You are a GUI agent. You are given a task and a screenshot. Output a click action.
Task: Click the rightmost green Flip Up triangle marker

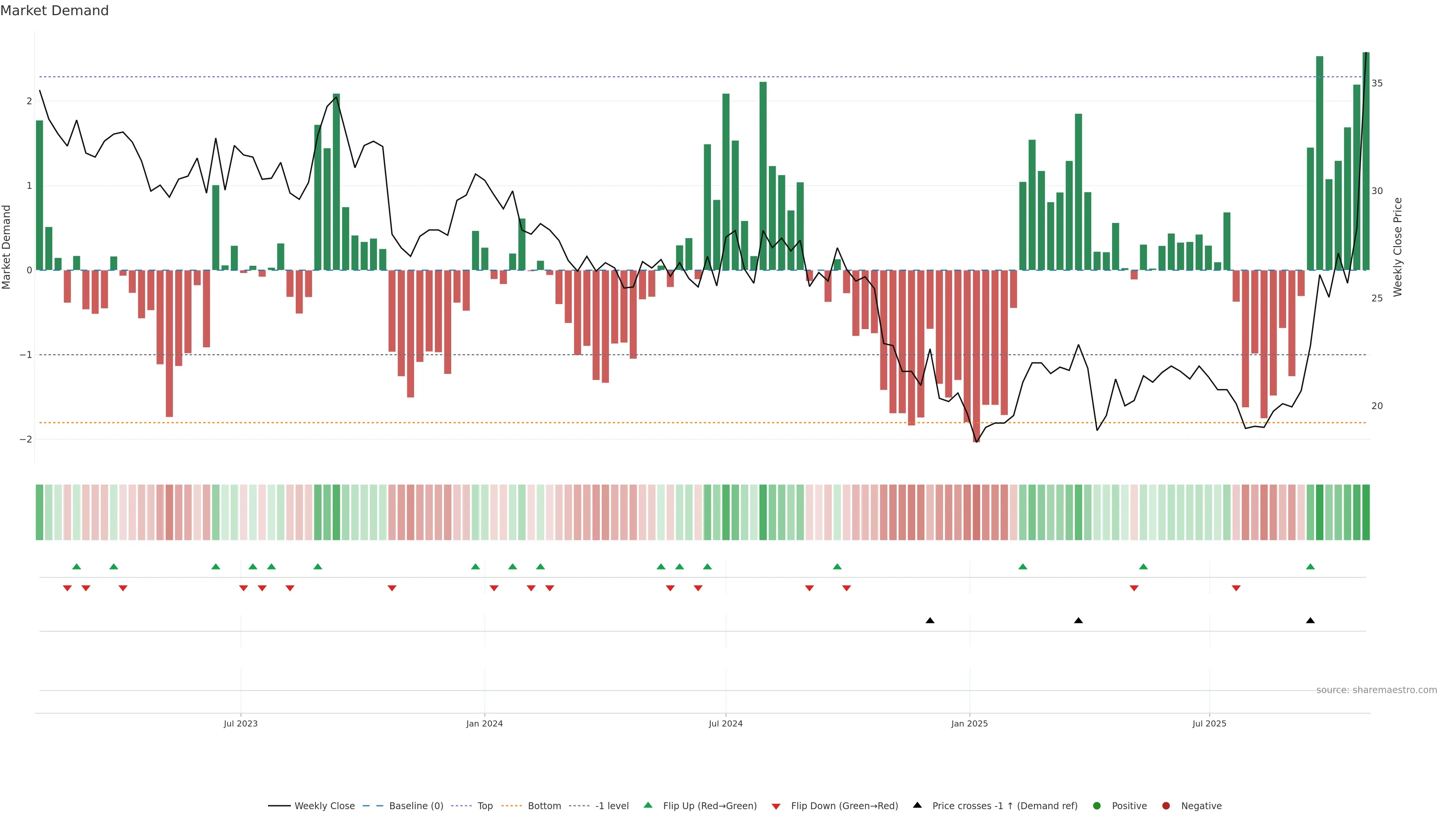point(1310,566)
